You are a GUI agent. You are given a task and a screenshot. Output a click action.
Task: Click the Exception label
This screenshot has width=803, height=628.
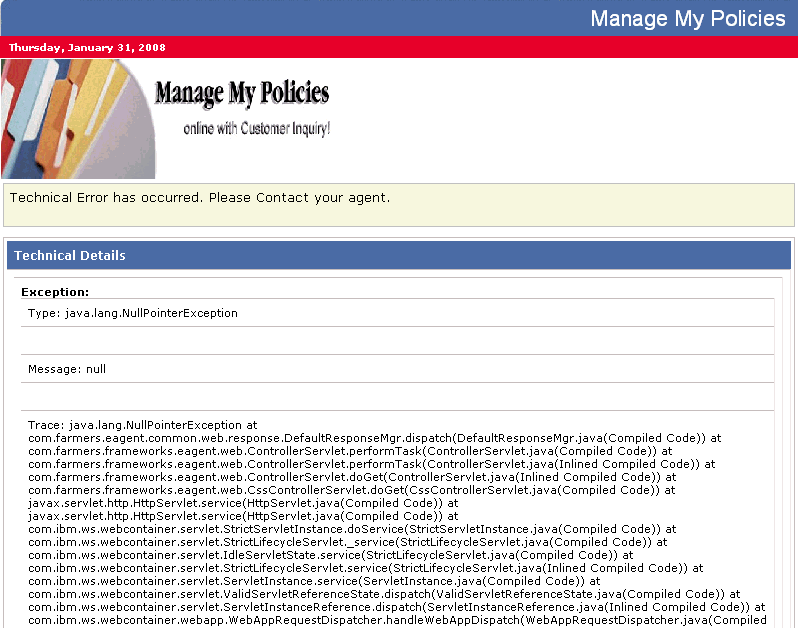55,292
